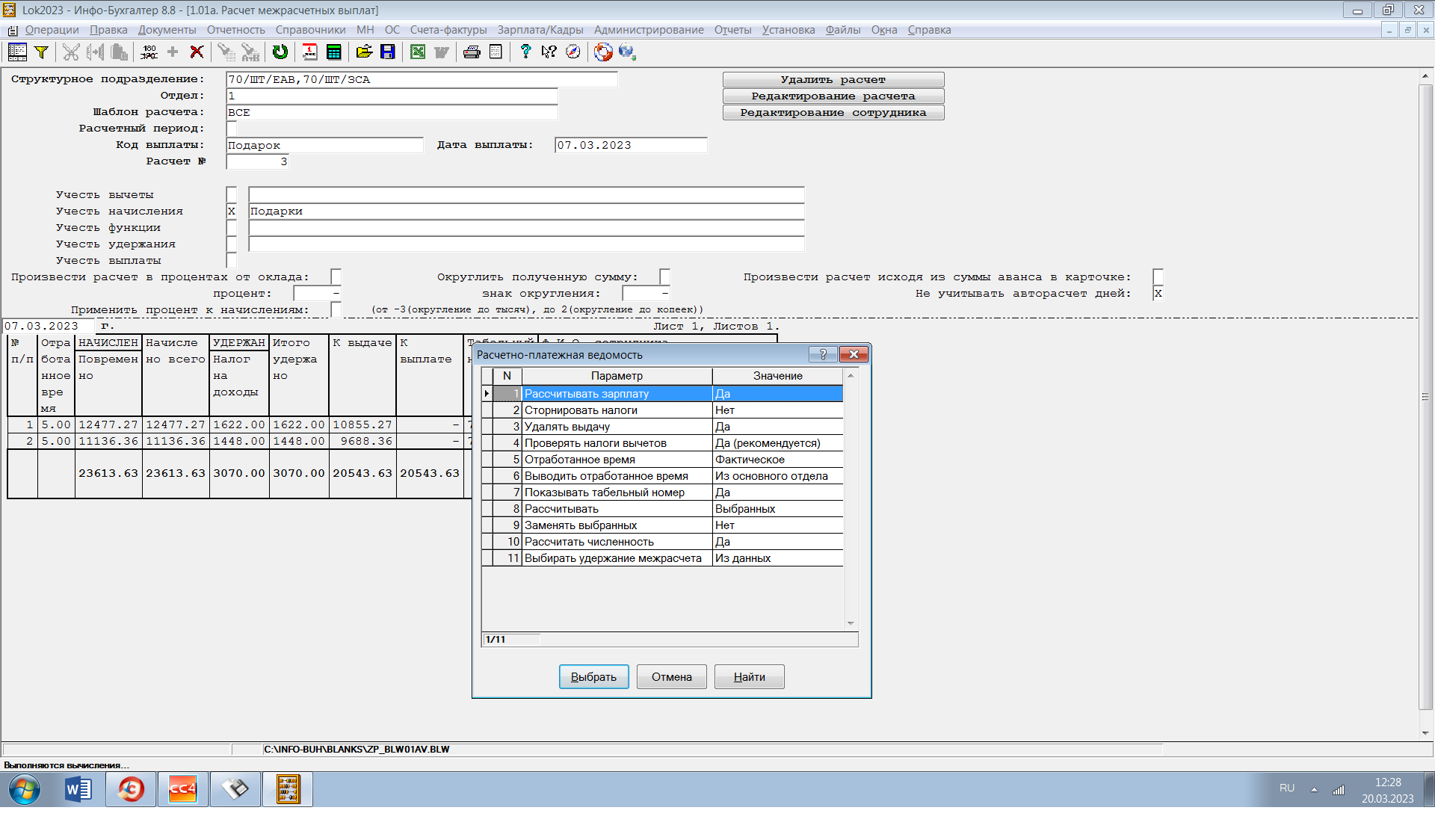This screenshot has width=1435, height=840.
Task: Open the Администрирование menu
Action: coord(649,30)
